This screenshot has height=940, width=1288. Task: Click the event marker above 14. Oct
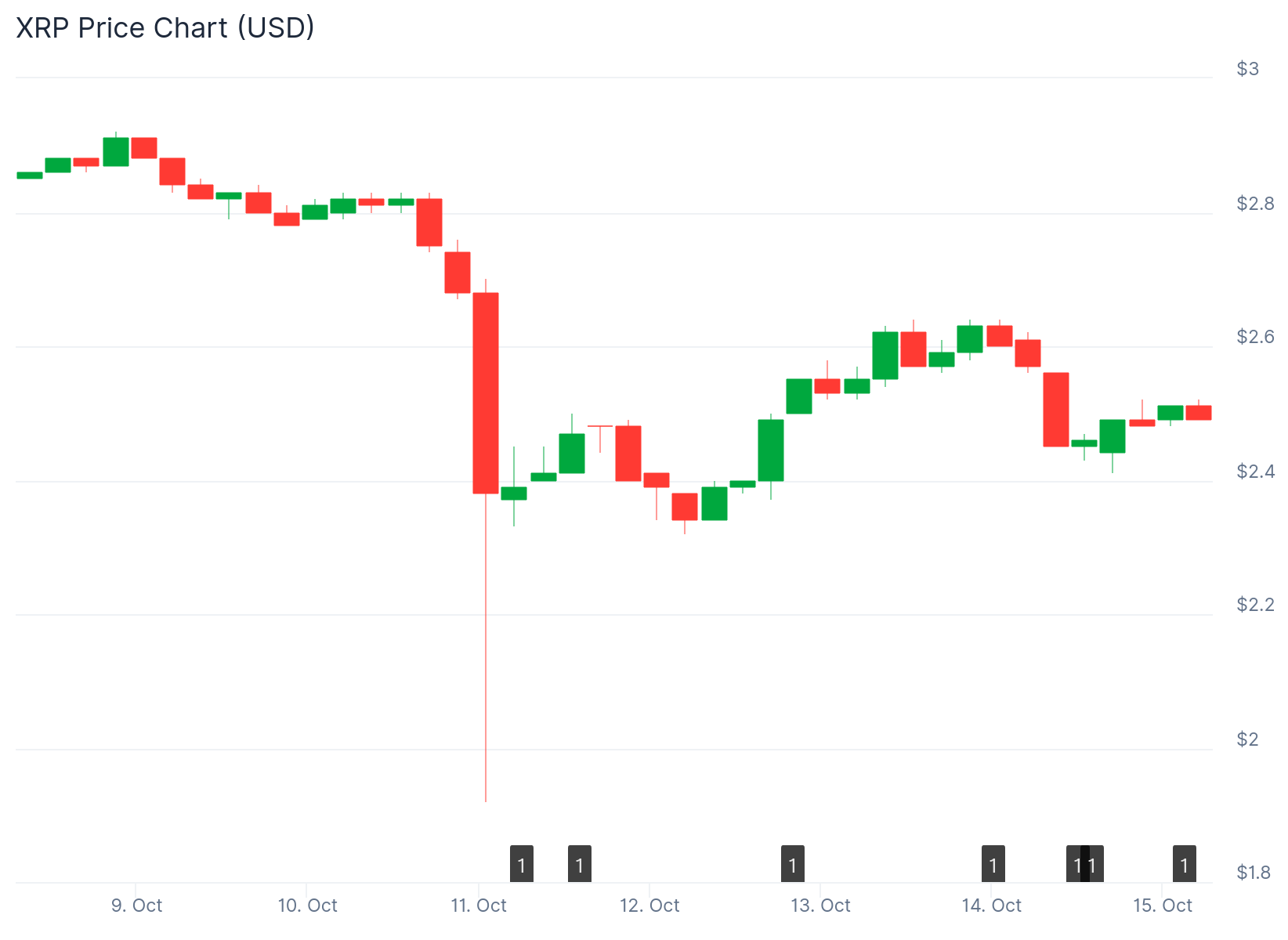click(993, 865)
